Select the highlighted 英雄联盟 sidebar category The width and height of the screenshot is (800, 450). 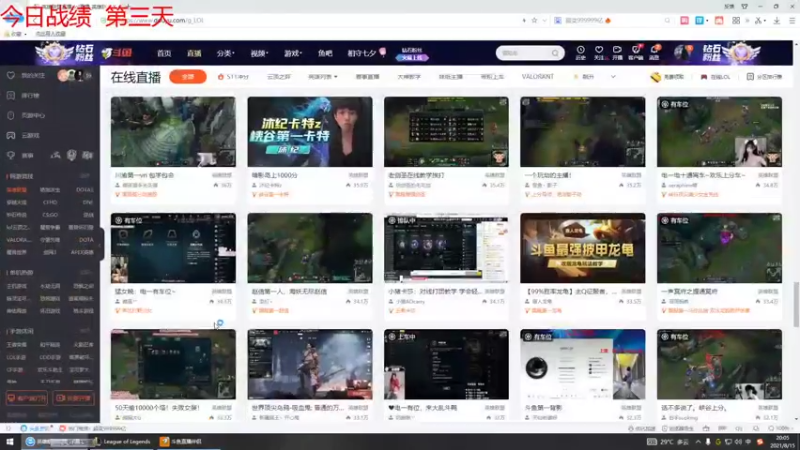16,190
